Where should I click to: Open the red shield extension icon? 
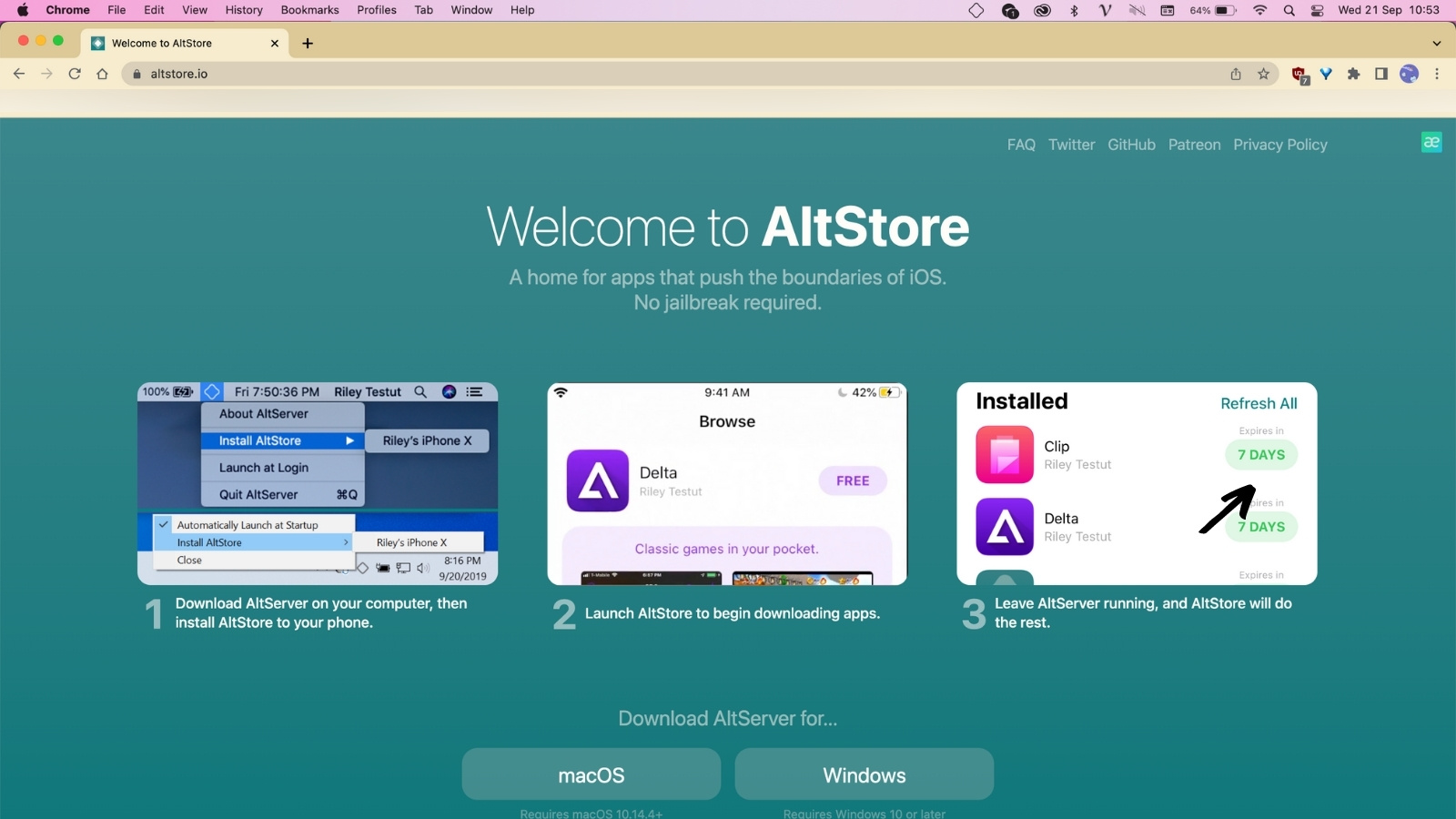(x=1299, y=75)
